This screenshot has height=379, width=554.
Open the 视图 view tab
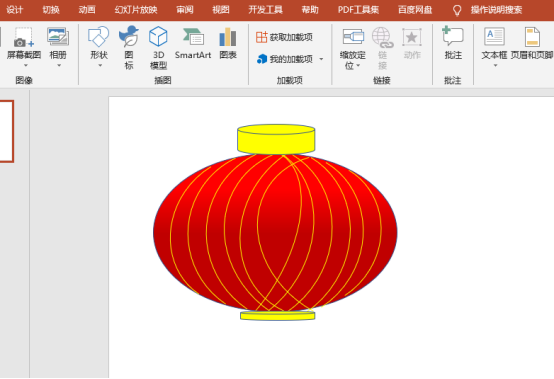[x=221, y=10]
